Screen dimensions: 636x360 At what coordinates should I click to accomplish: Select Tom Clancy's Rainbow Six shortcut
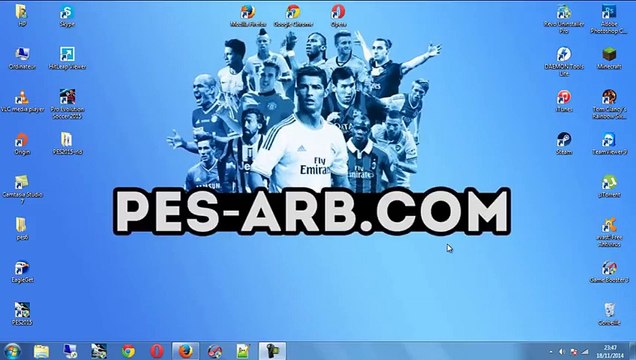[609, 104]
